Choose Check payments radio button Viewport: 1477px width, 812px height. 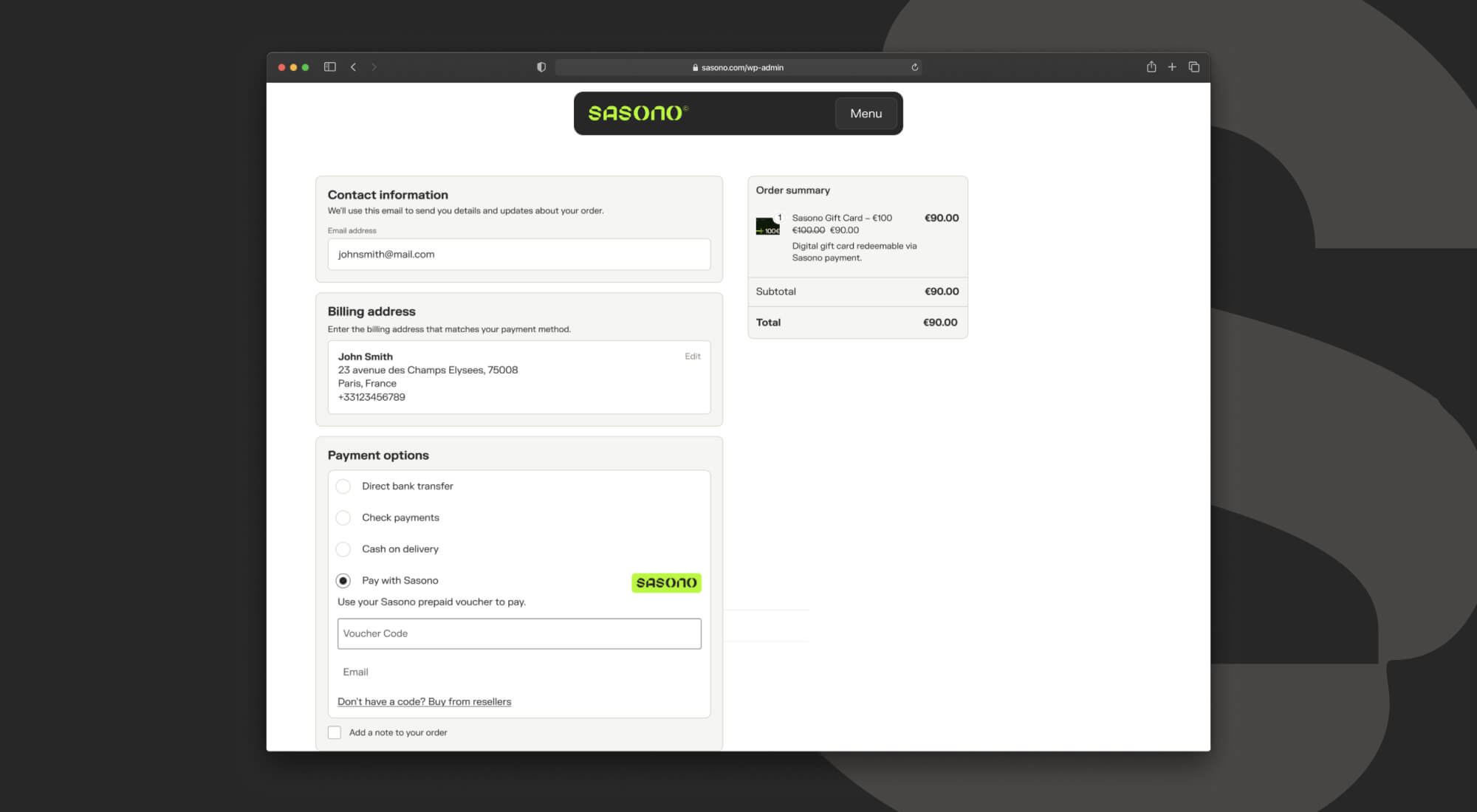click(x=343, y=518)
